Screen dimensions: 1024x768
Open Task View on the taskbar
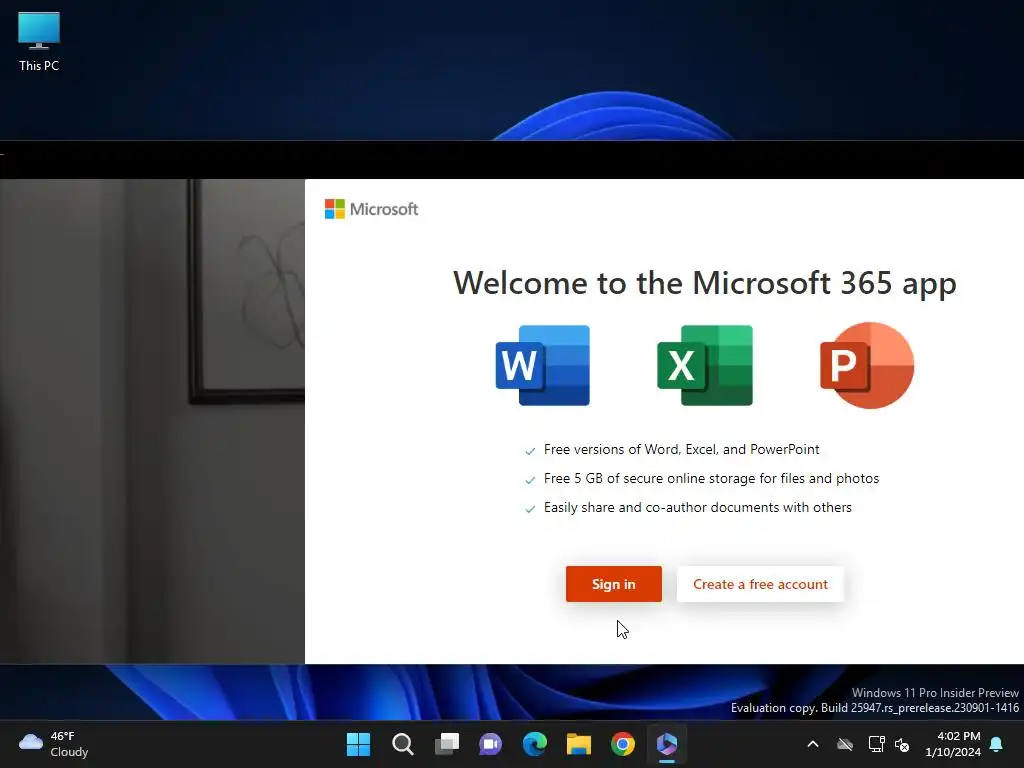447,744
